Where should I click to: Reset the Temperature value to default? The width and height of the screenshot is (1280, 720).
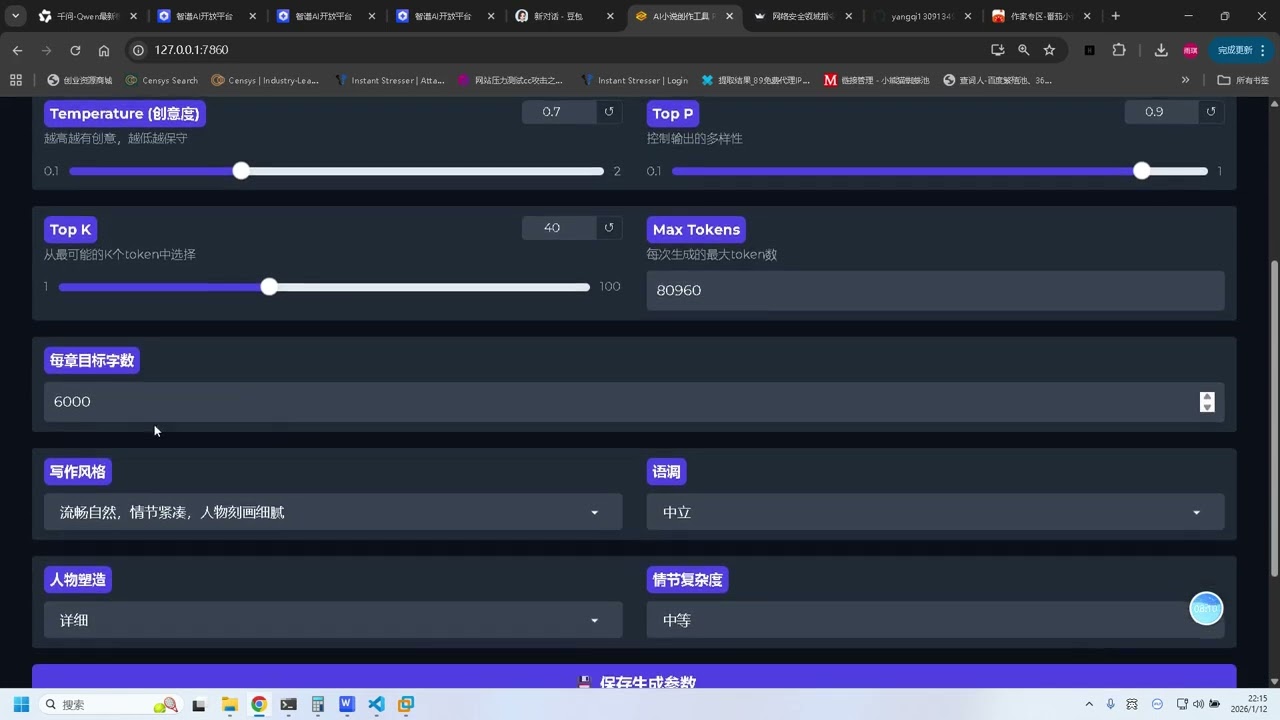609,112
